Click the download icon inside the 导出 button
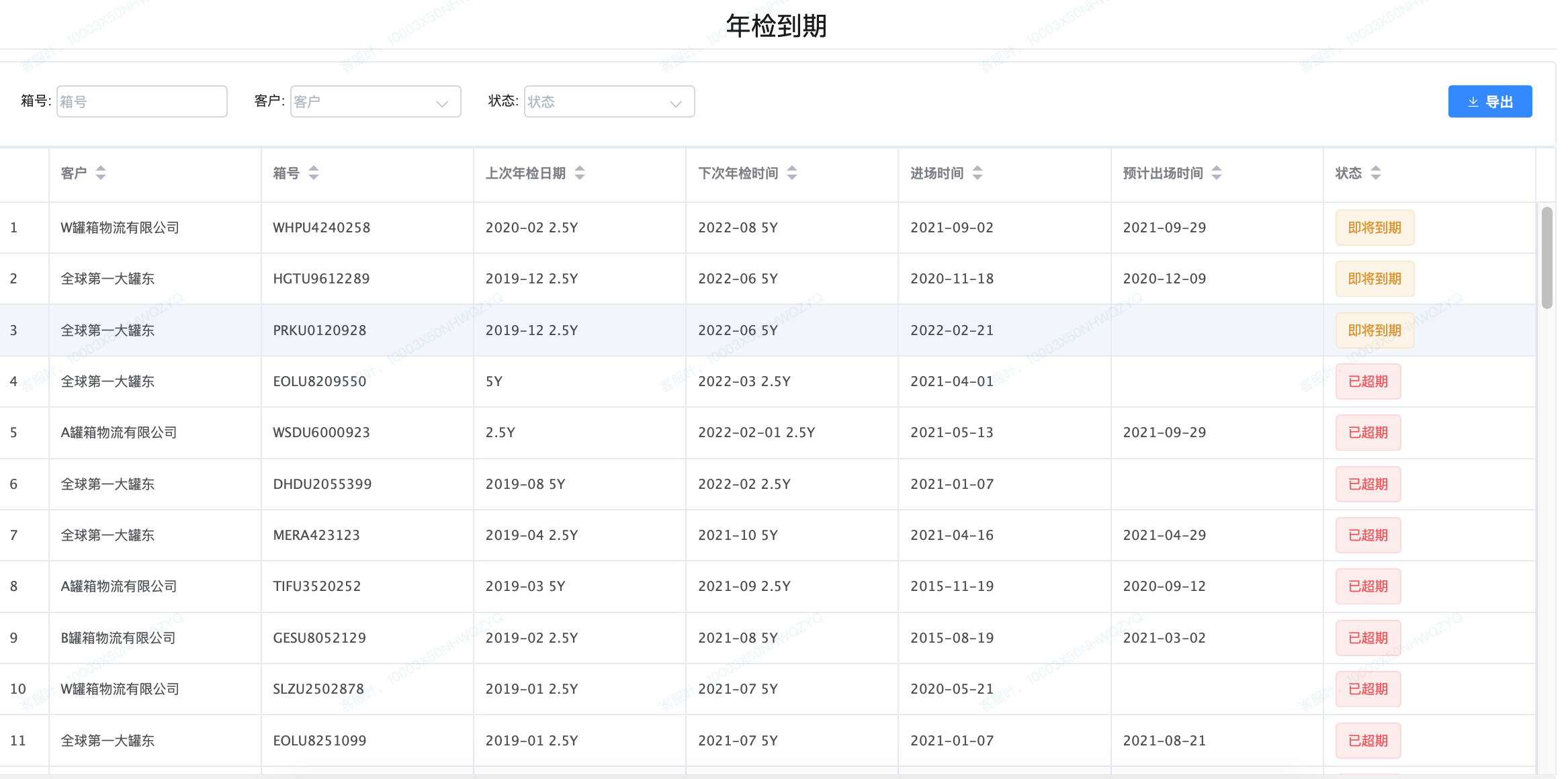Screen dimensions: 1568x779 [x=1473, y=101]
